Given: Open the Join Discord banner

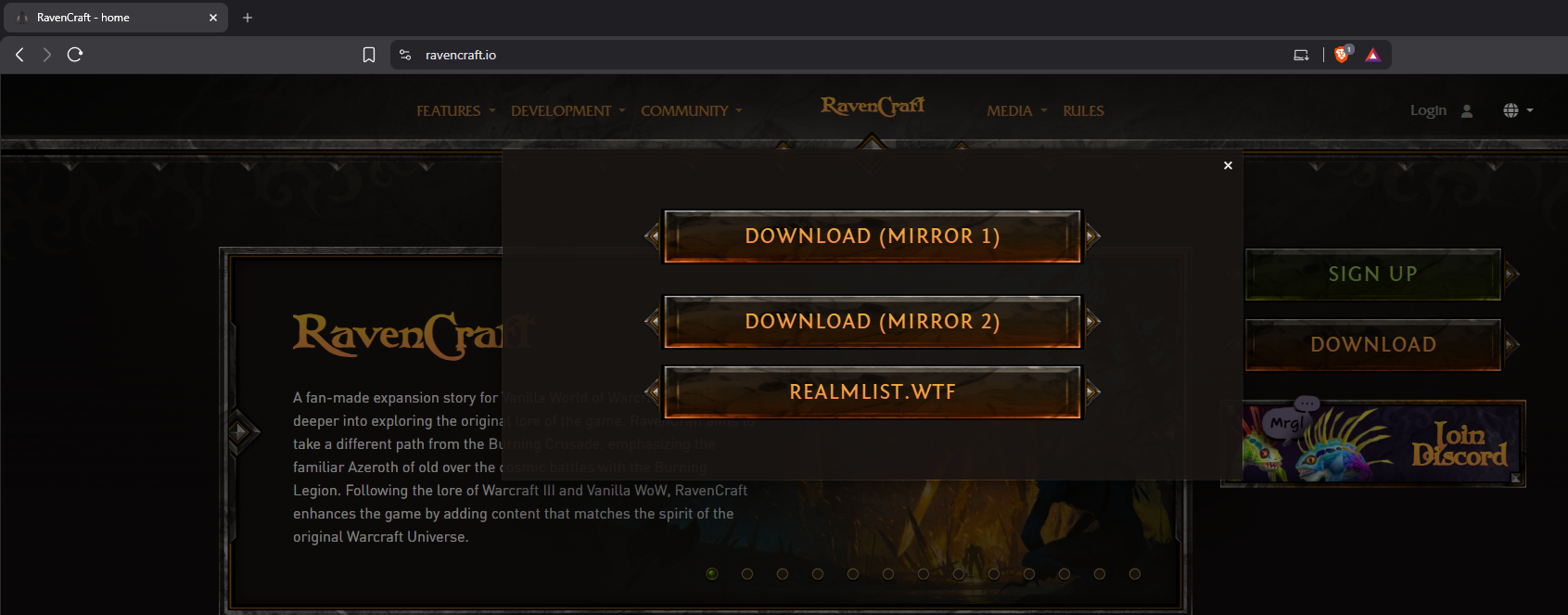Looking at the screenshot, I should coord(1373,443).
